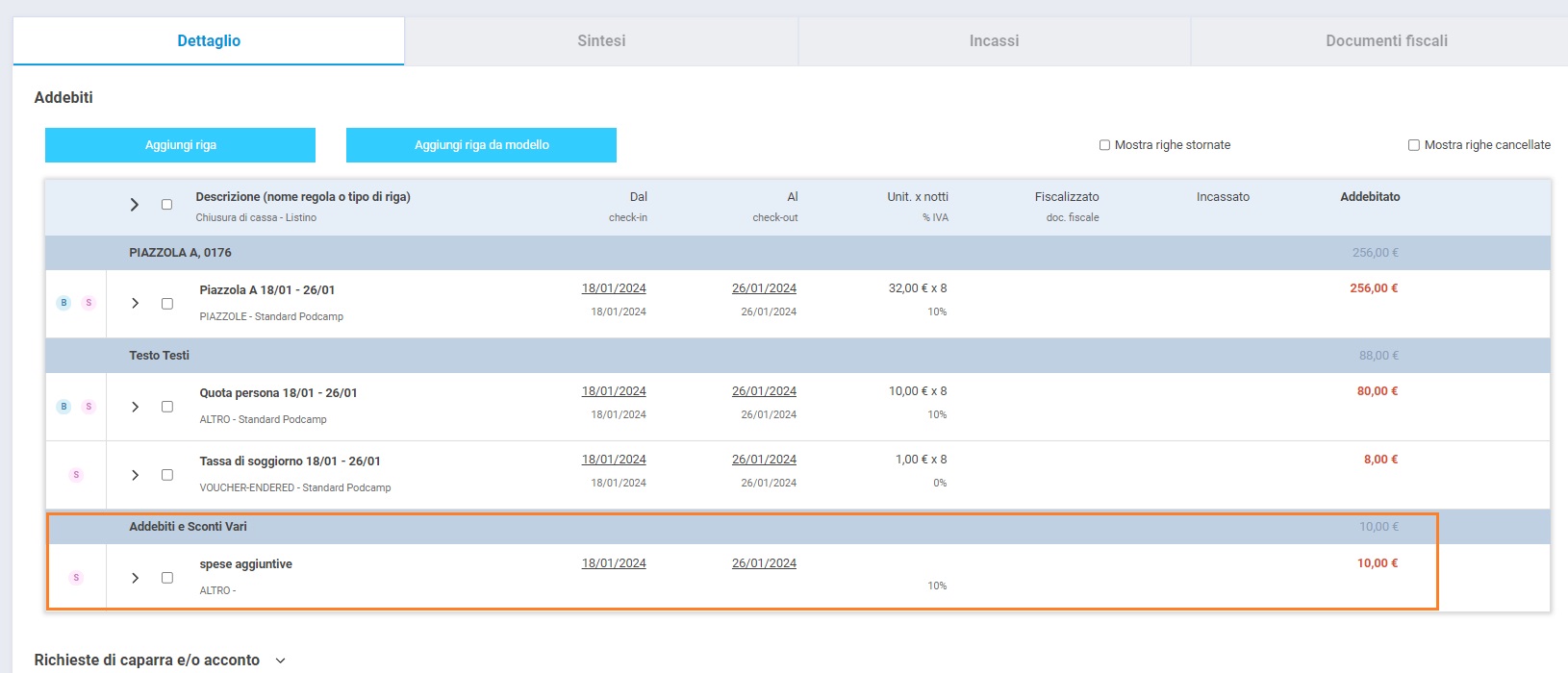The width and height of the screenshot is (1568, 673).
Task: Switch to the Sintesi tab
Action: 601,41
